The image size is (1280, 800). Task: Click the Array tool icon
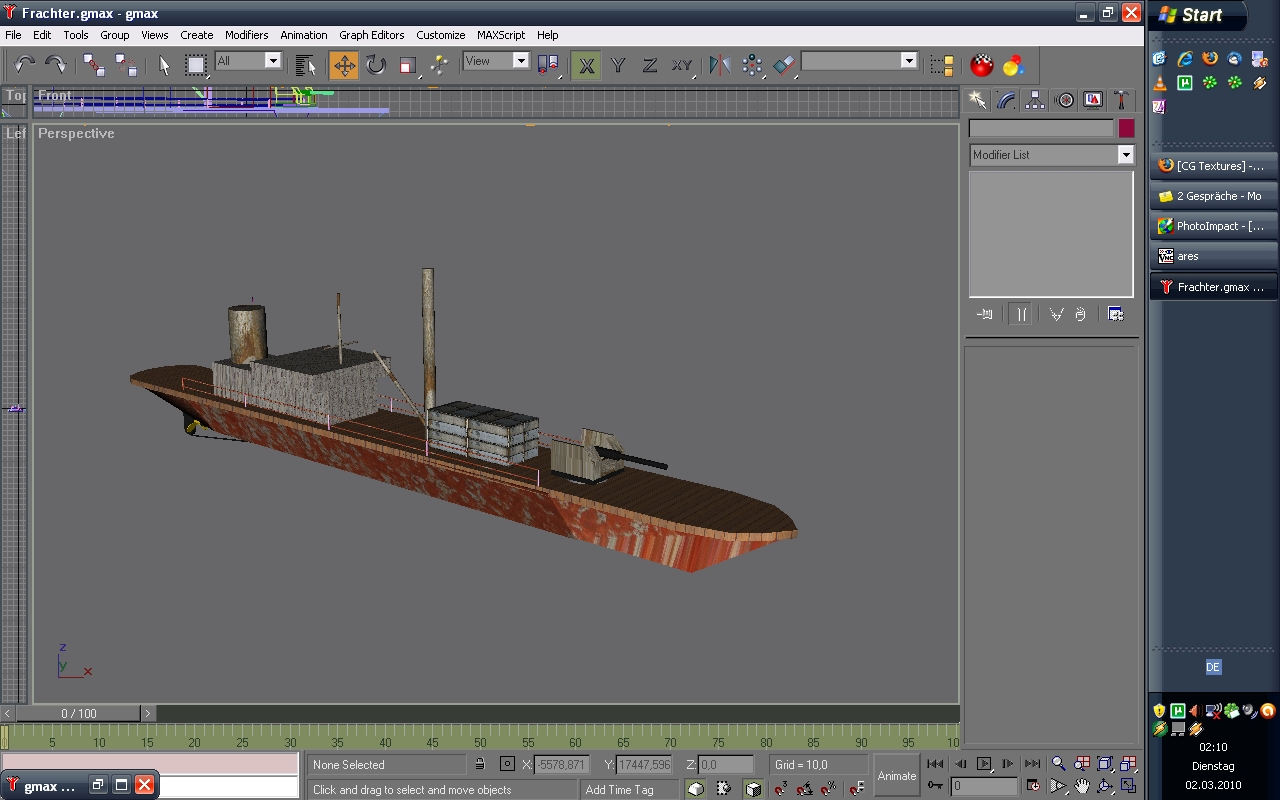(x=752, y=66)
